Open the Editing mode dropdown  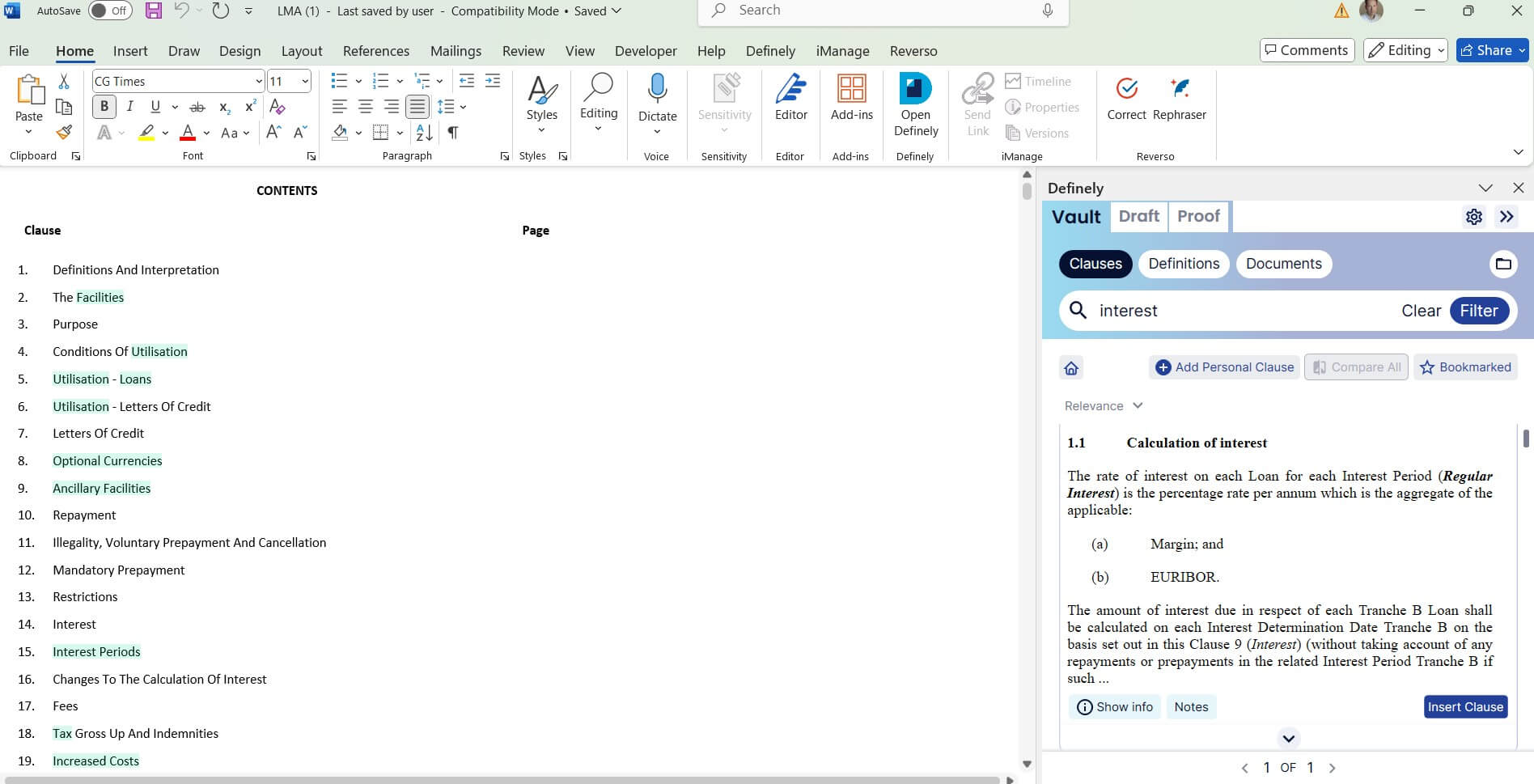click(1406, 50)
